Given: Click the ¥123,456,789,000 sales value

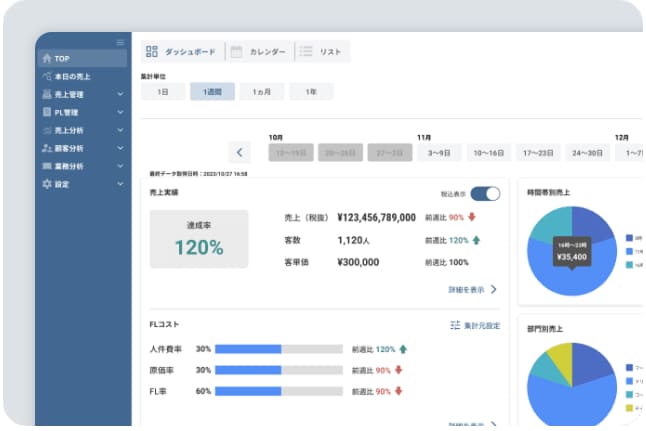Looking at the screenshot, I should [x=376, y=218].
